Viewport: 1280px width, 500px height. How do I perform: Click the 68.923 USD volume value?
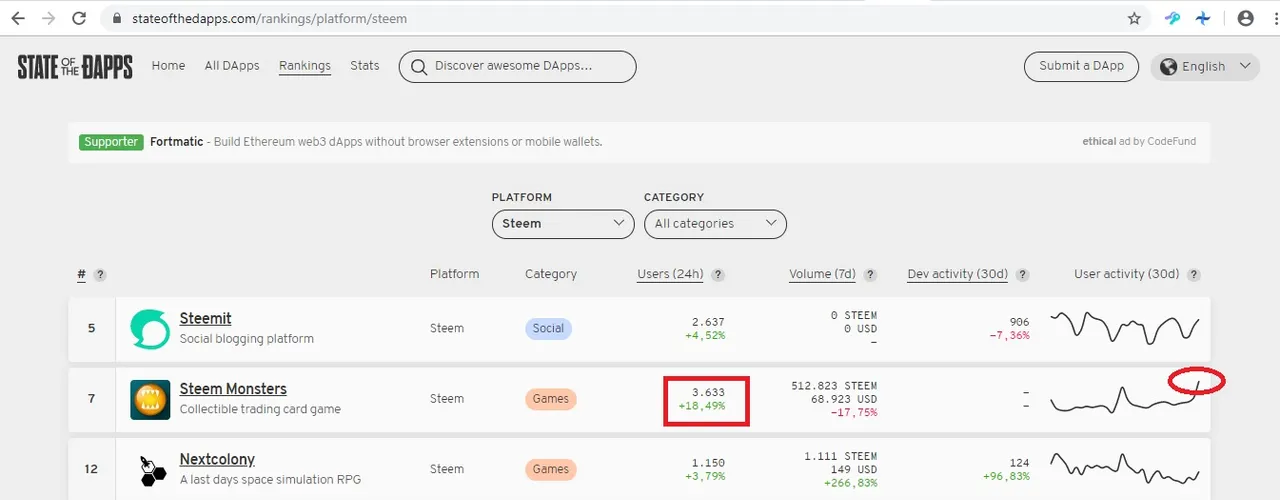pos(841,399)
